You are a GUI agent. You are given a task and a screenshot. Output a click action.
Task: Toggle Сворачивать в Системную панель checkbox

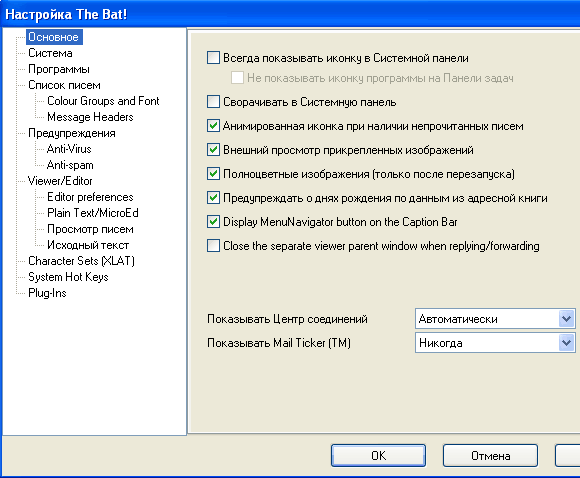(213, 102)
